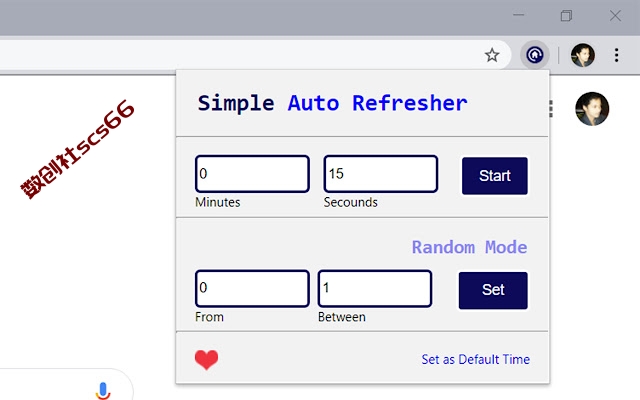
Task: Click the Set button for random mode
Action: click(493, 290)
